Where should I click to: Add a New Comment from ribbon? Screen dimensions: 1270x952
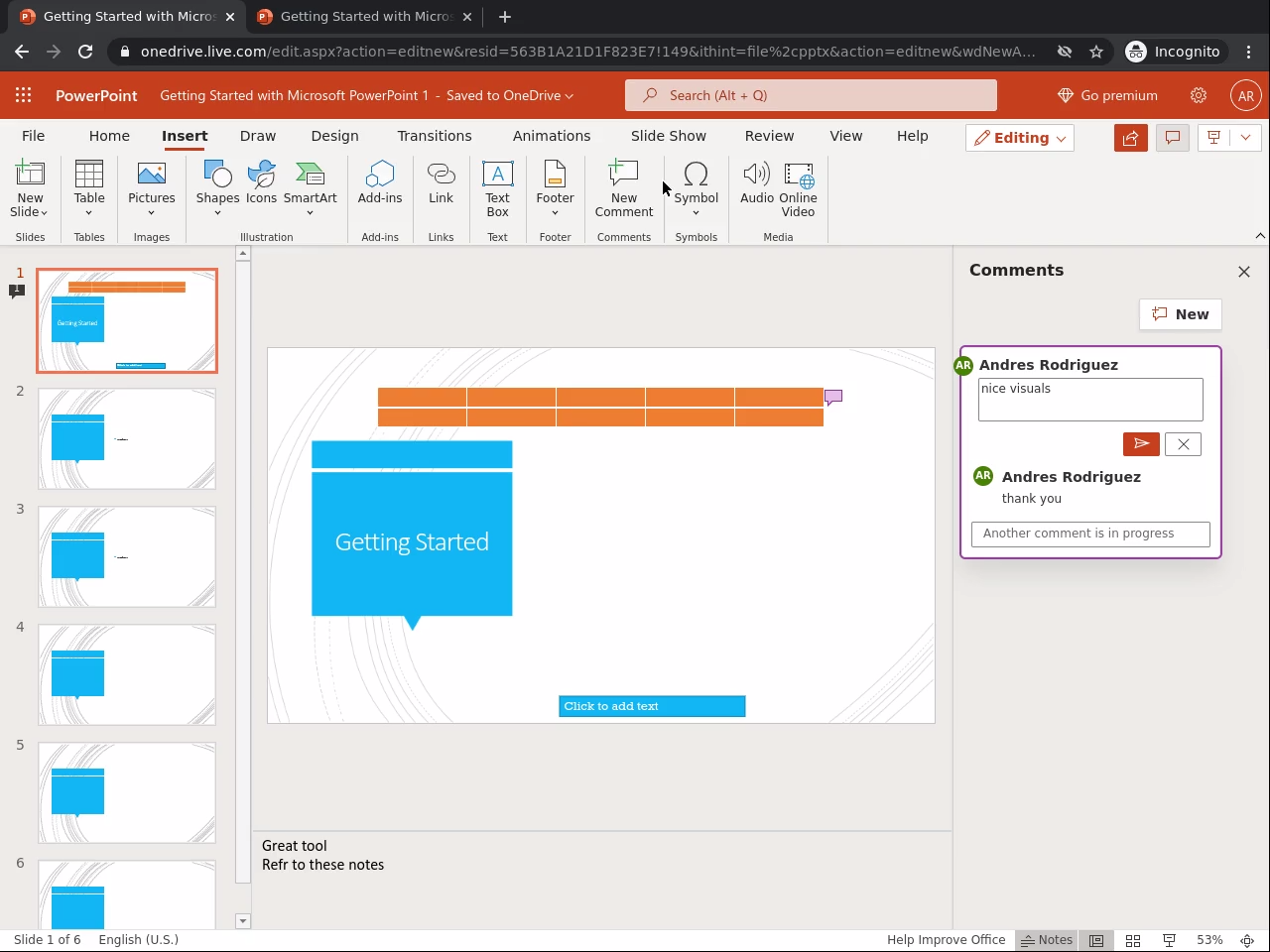click(624, 188)
